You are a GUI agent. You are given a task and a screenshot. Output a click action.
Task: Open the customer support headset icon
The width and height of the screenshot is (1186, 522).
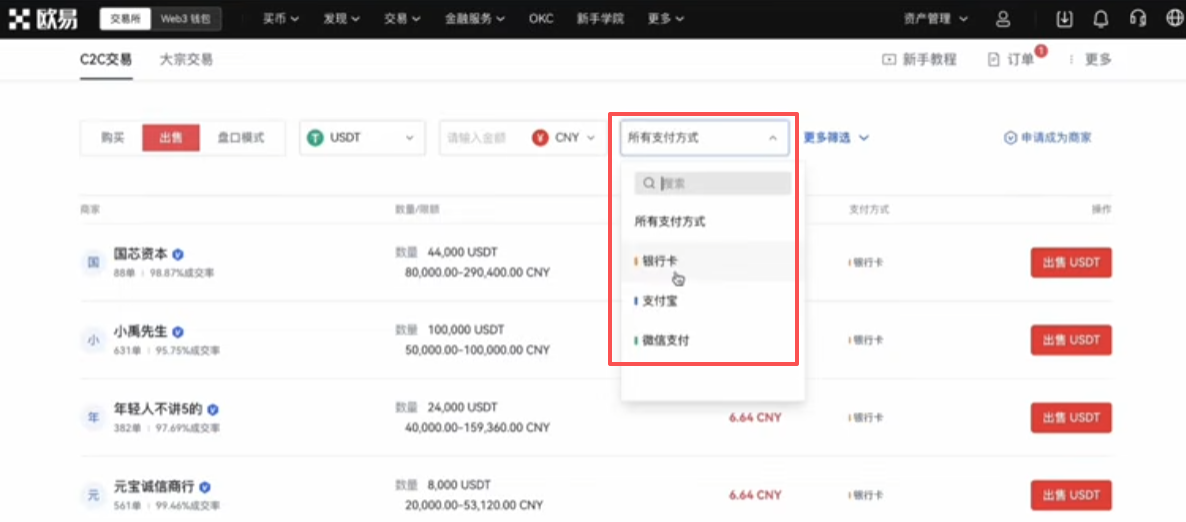pyautogui.click(x=1138, y=19)
